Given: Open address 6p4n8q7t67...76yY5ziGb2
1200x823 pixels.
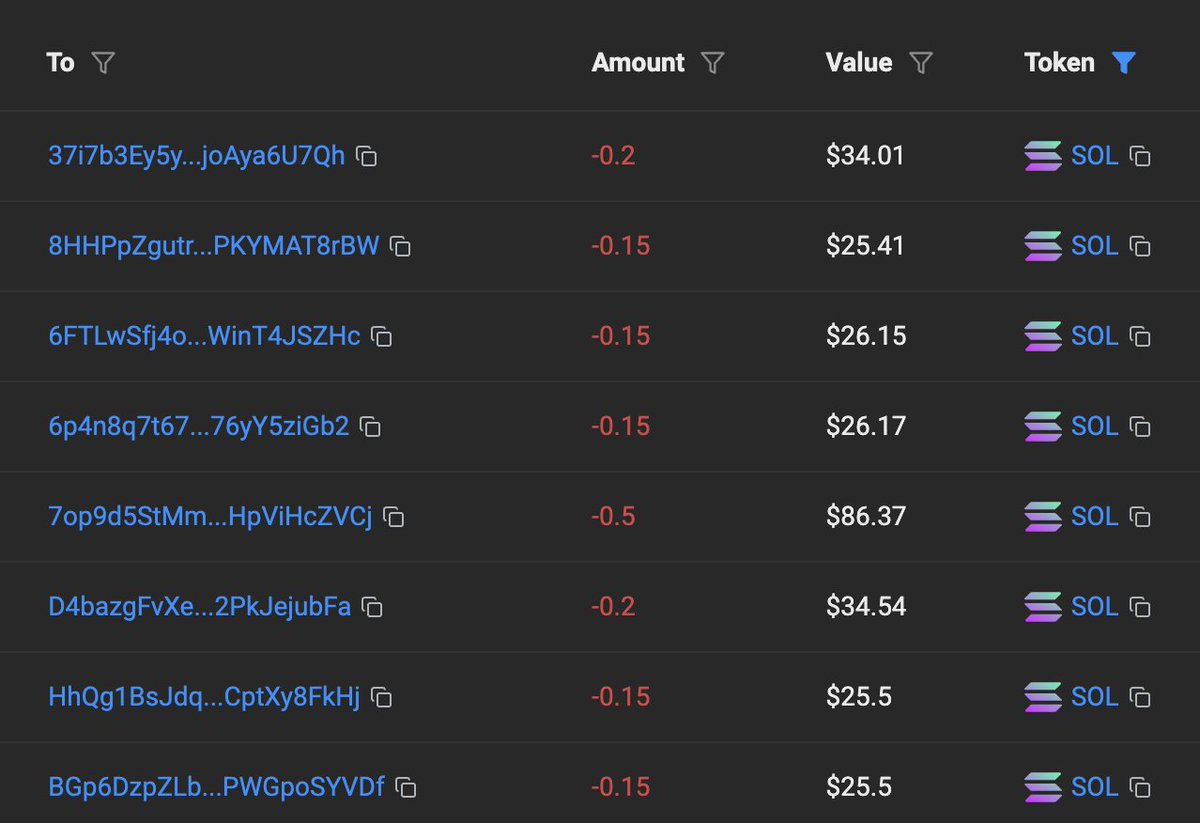Looking at the screenshot, I should 199,427.
